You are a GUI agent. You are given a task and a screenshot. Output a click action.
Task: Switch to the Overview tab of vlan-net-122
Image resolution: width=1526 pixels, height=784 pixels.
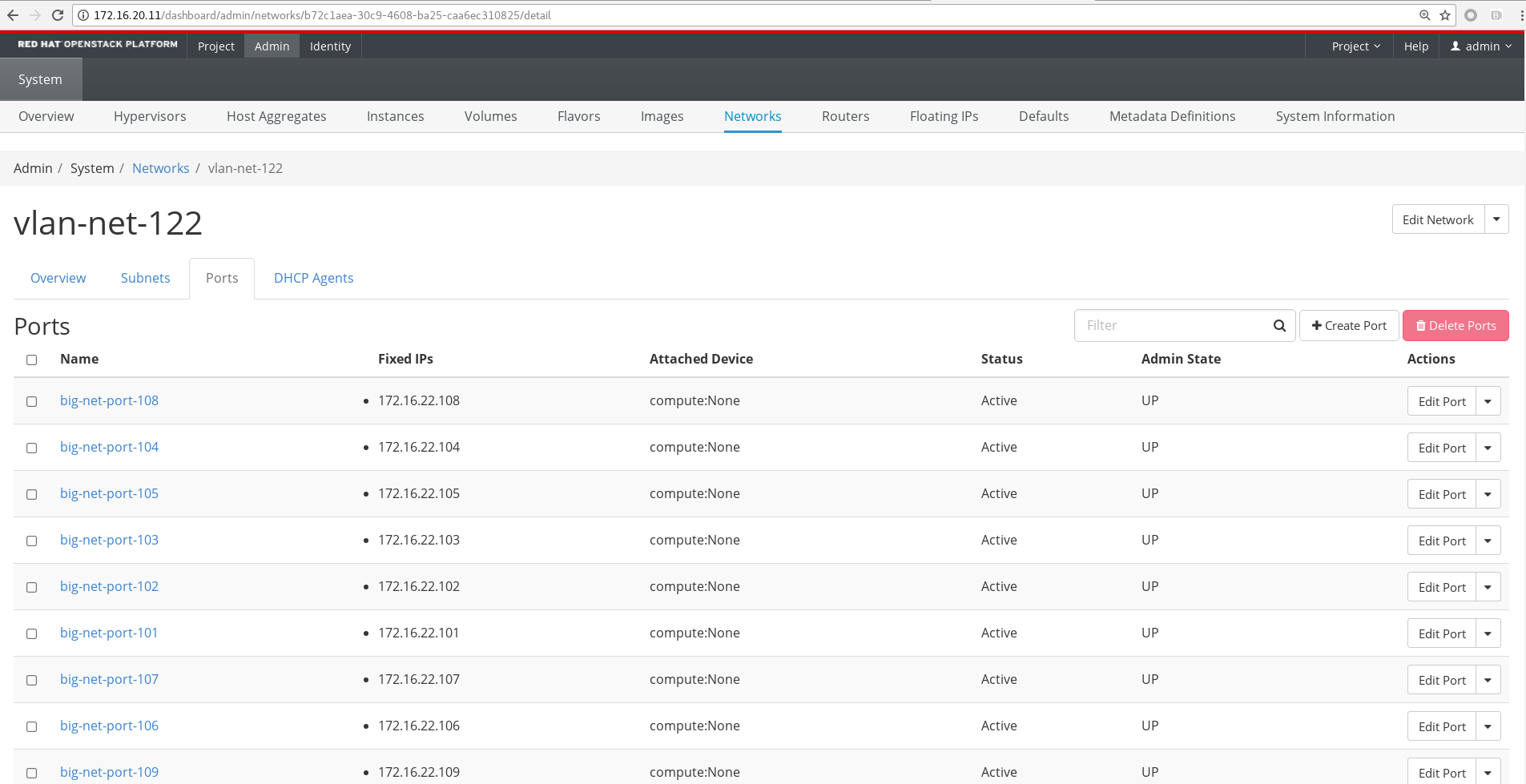pyautogui.click(x=58, y=278)
